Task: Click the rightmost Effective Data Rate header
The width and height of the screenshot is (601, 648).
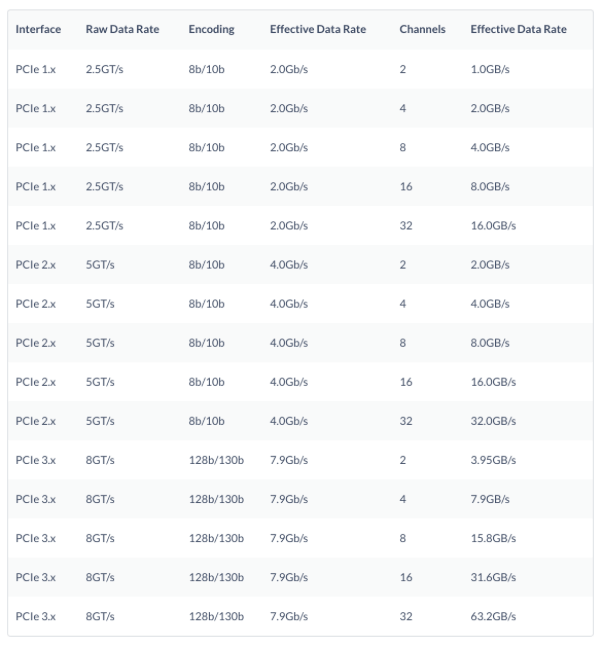Action: 518,30
